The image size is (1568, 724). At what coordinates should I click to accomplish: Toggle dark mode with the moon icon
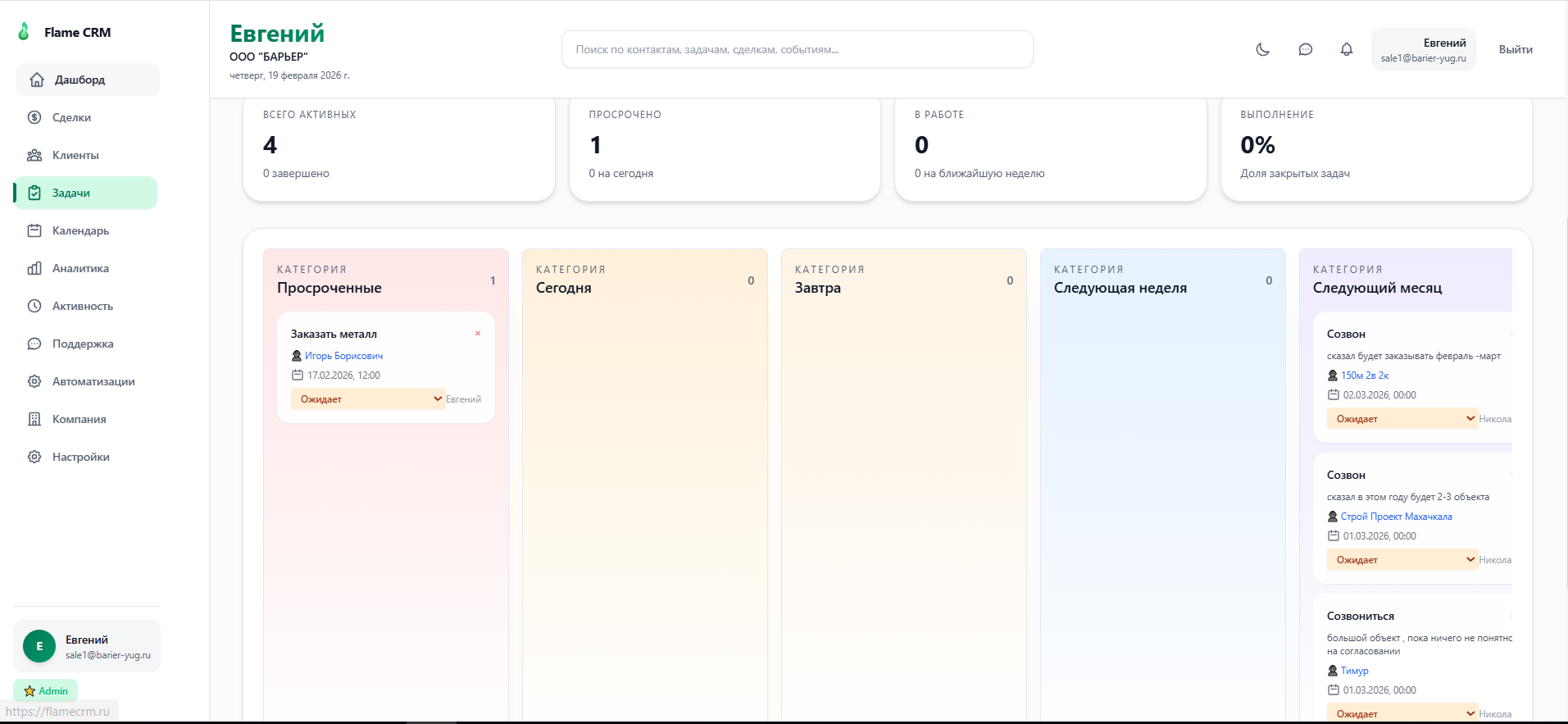coord(1262,49)
